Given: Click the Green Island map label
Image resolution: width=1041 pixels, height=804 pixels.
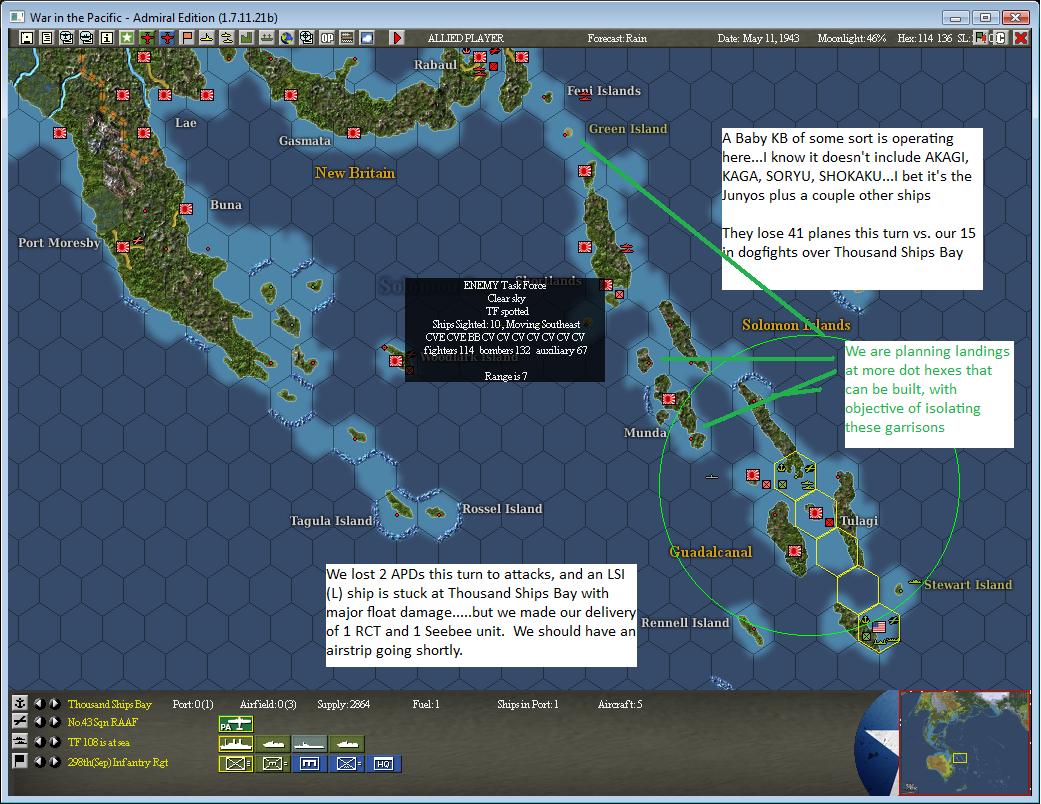Looking at the screenshot, I should 627,129.
